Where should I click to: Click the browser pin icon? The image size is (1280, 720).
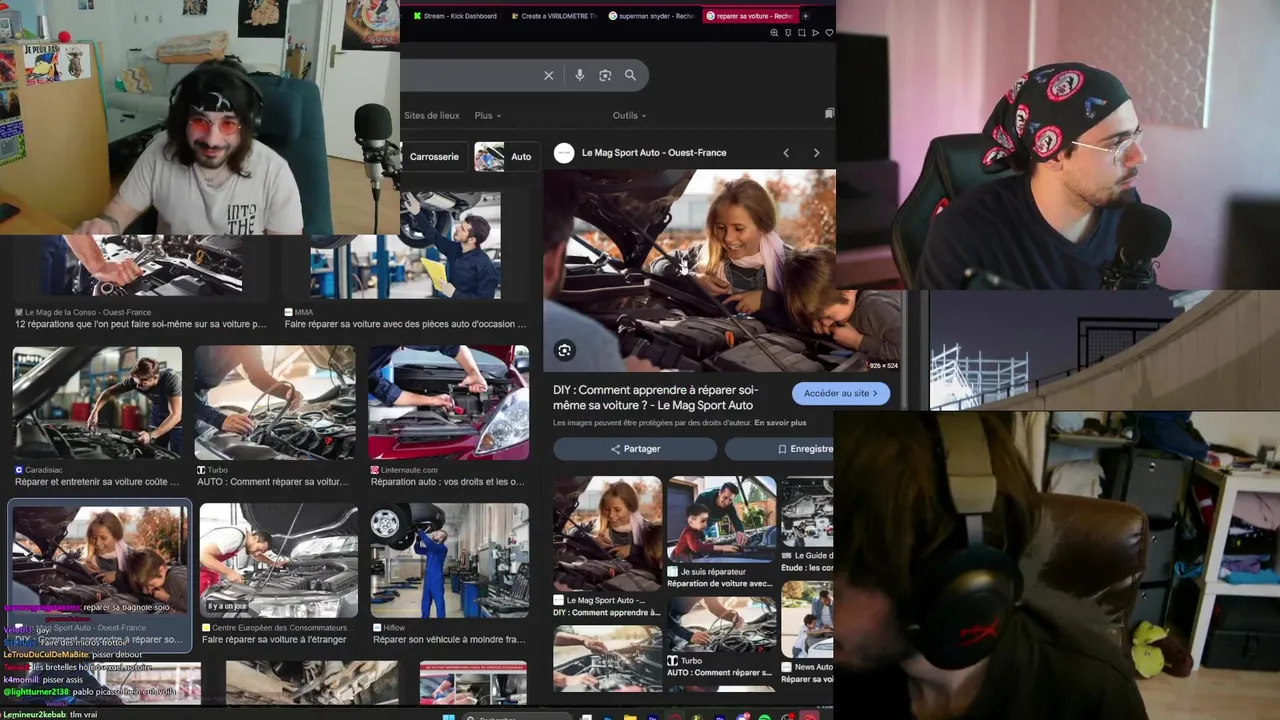click(x=788, y=33)
